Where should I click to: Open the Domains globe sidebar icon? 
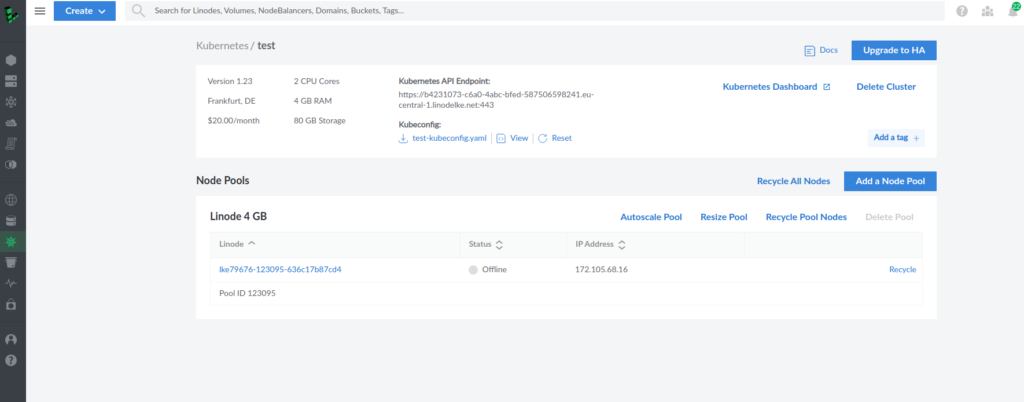11,200
